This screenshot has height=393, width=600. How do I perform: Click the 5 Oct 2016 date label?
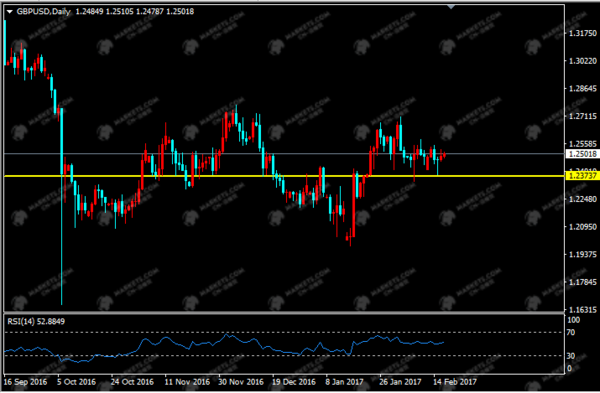tap(77, 382)
